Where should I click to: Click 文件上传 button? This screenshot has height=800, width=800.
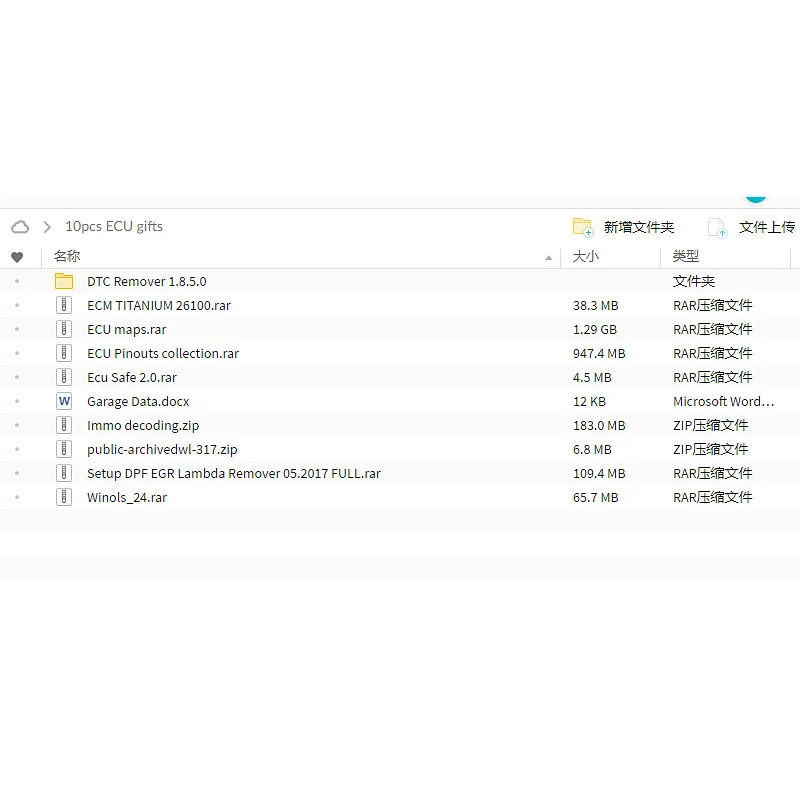767,227
